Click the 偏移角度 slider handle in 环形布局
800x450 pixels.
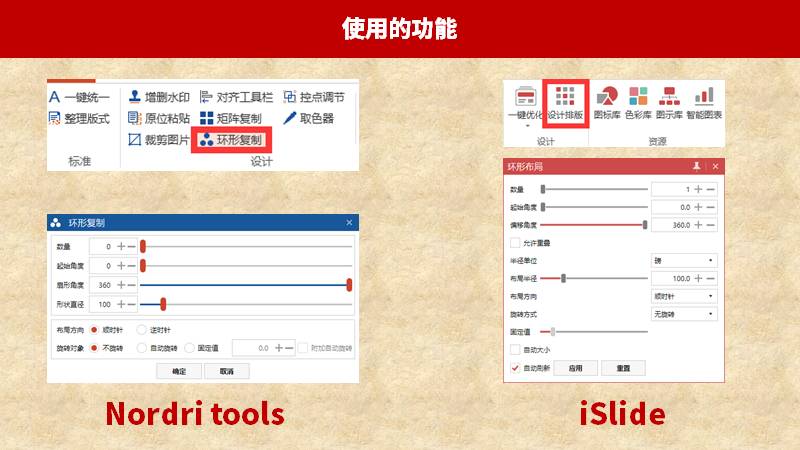click(645, 225)
